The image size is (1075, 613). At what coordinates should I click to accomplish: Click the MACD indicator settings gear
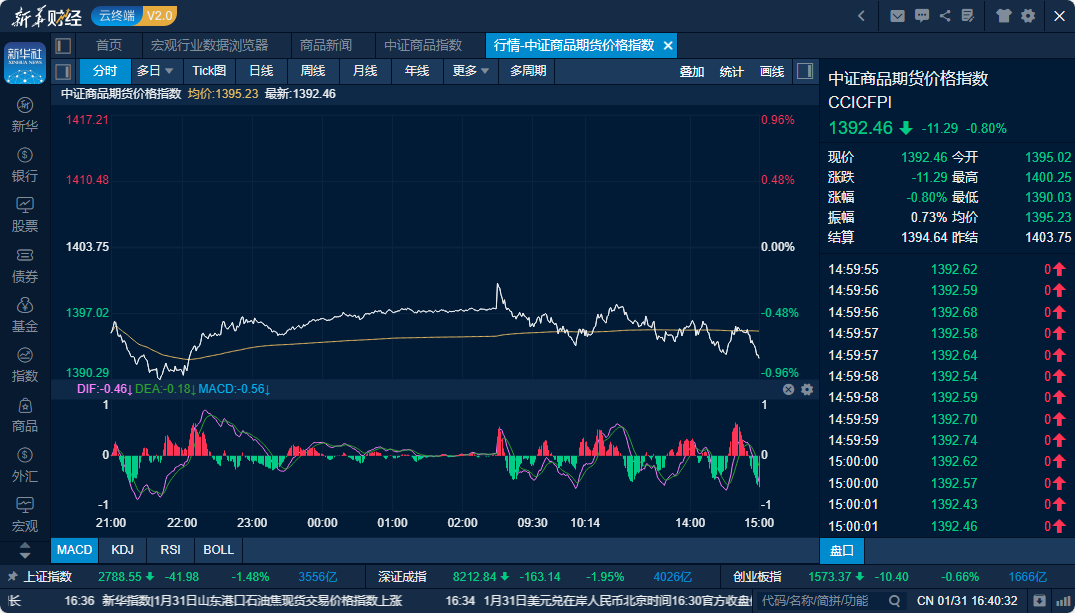click(x=807, y=389)
